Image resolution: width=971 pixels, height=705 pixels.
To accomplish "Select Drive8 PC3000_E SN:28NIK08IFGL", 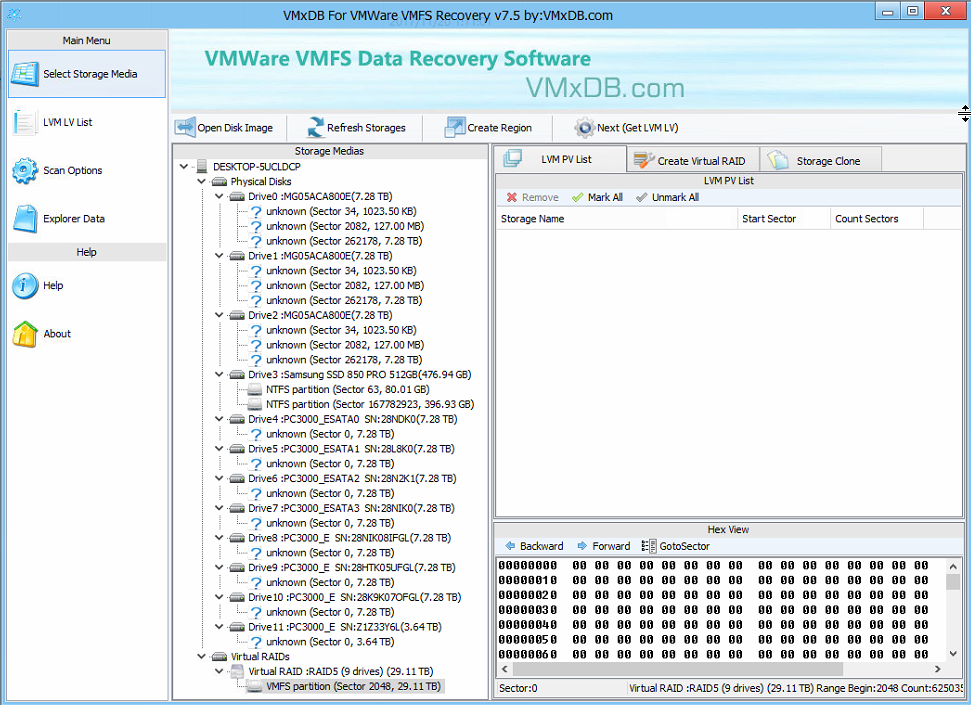I will [x=349, y=538].
